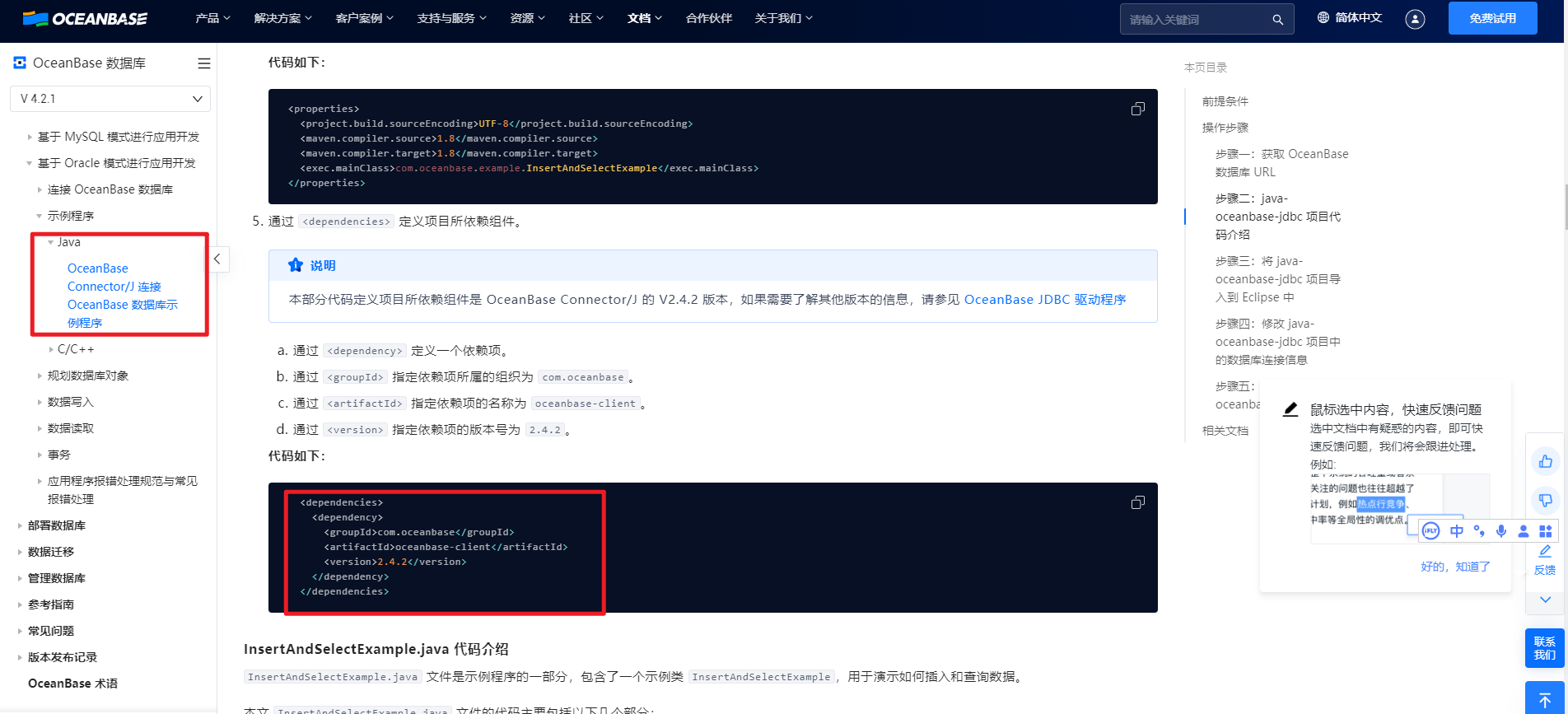Open the 资源 dropdown menu

528,18
